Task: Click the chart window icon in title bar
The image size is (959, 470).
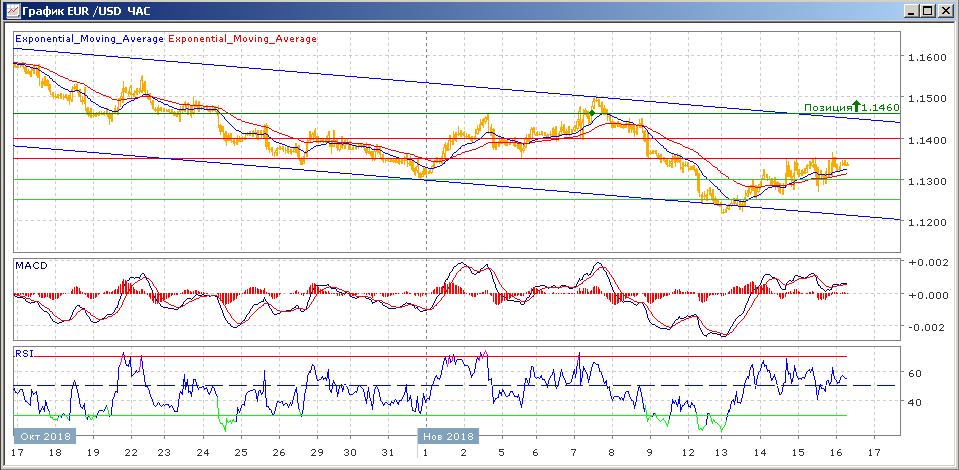Action: point(11,10)
